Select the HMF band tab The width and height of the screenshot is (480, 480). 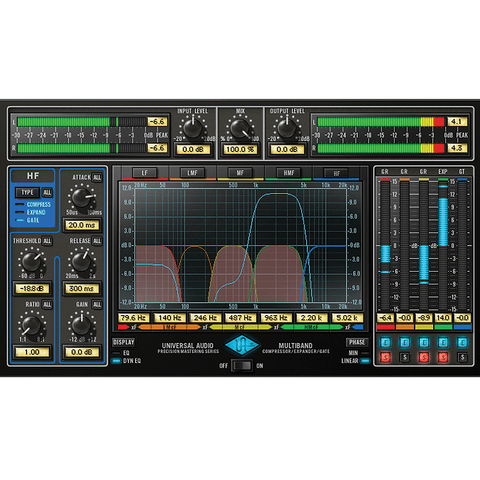(289, 173)
